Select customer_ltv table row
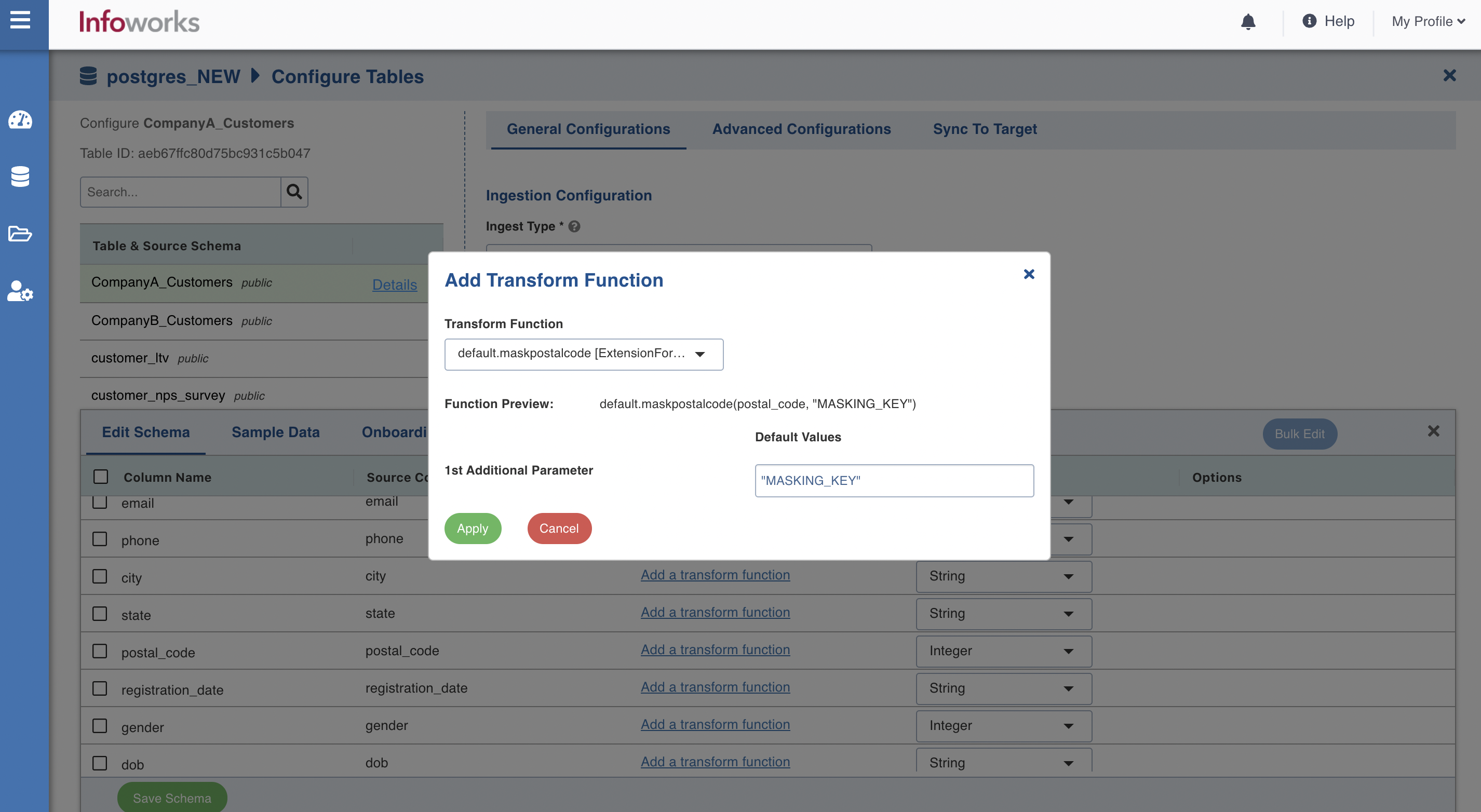Image resolution: width=1481 pixels, height=812 pixels. tap(254, 358)
